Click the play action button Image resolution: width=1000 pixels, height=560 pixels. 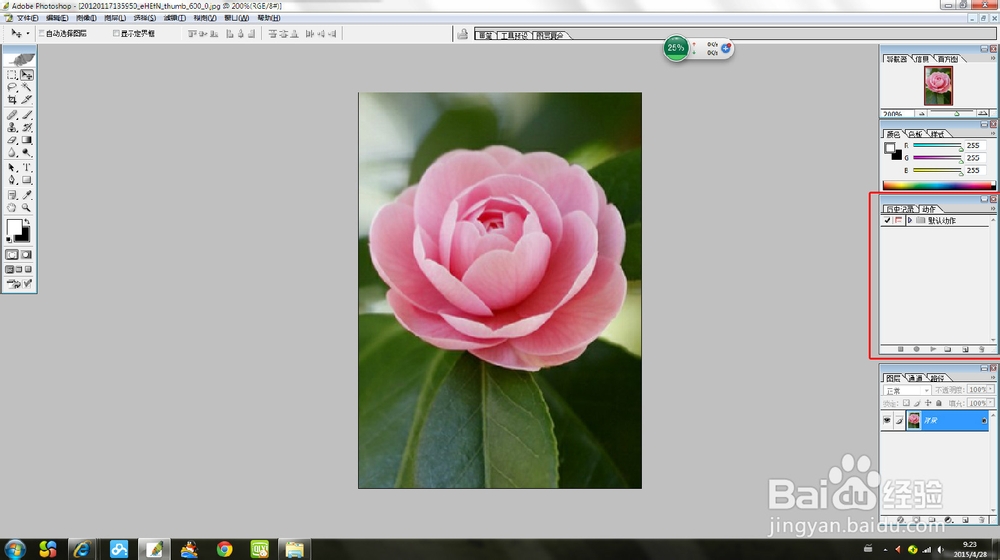(932, 350)
